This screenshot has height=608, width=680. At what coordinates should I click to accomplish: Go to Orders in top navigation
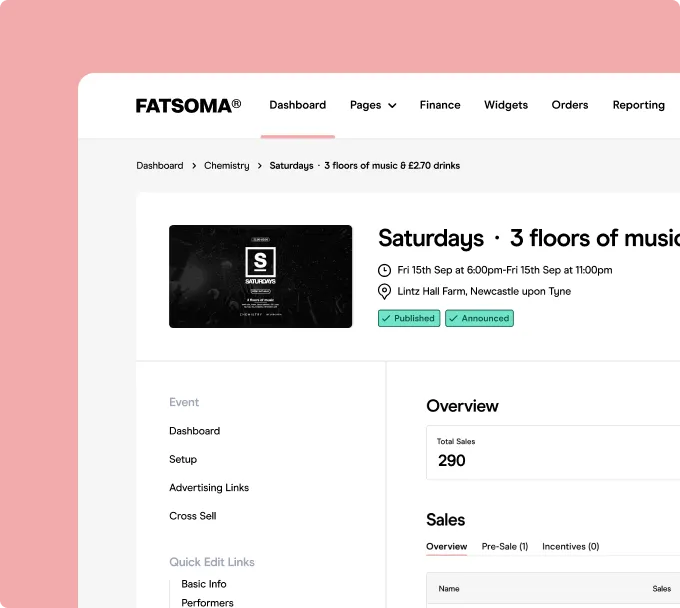click(x=570, y=105)
